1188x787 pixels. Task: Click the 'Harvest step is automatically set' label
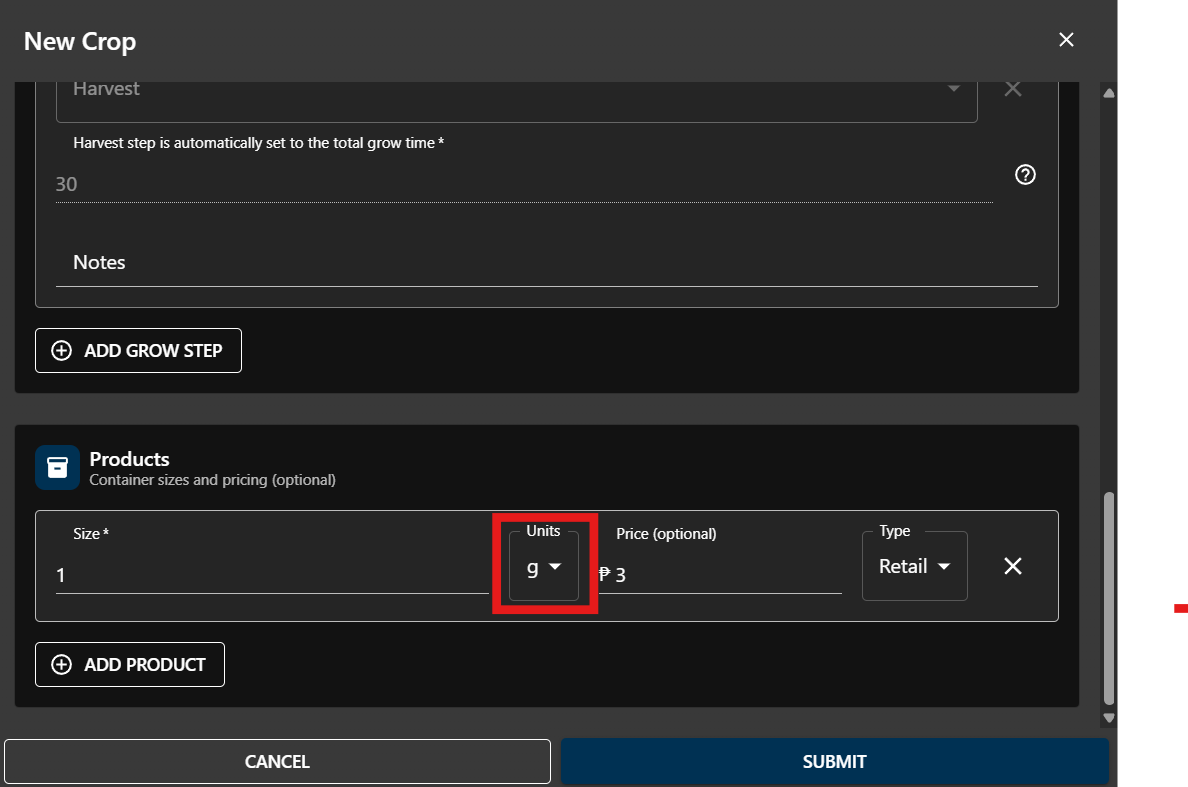coord(258,143)
